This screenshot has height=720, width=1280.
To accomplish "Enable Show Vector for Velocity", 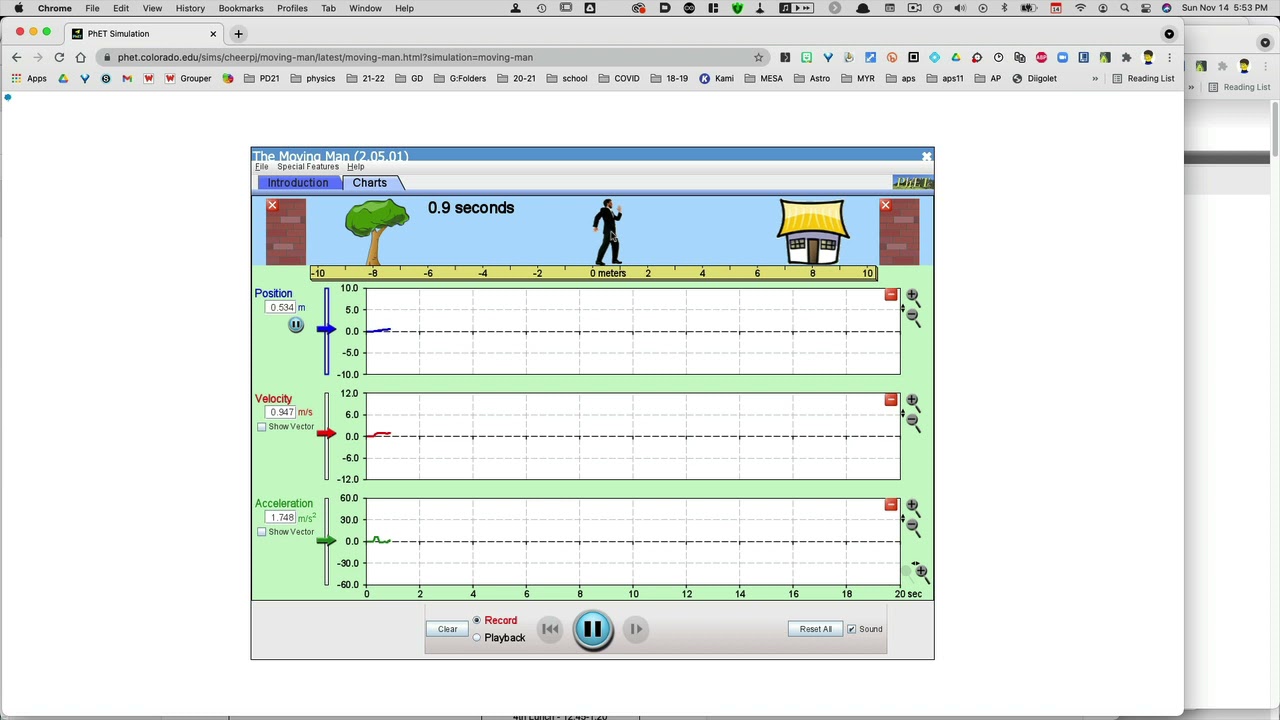I will (x=262, y=427).
